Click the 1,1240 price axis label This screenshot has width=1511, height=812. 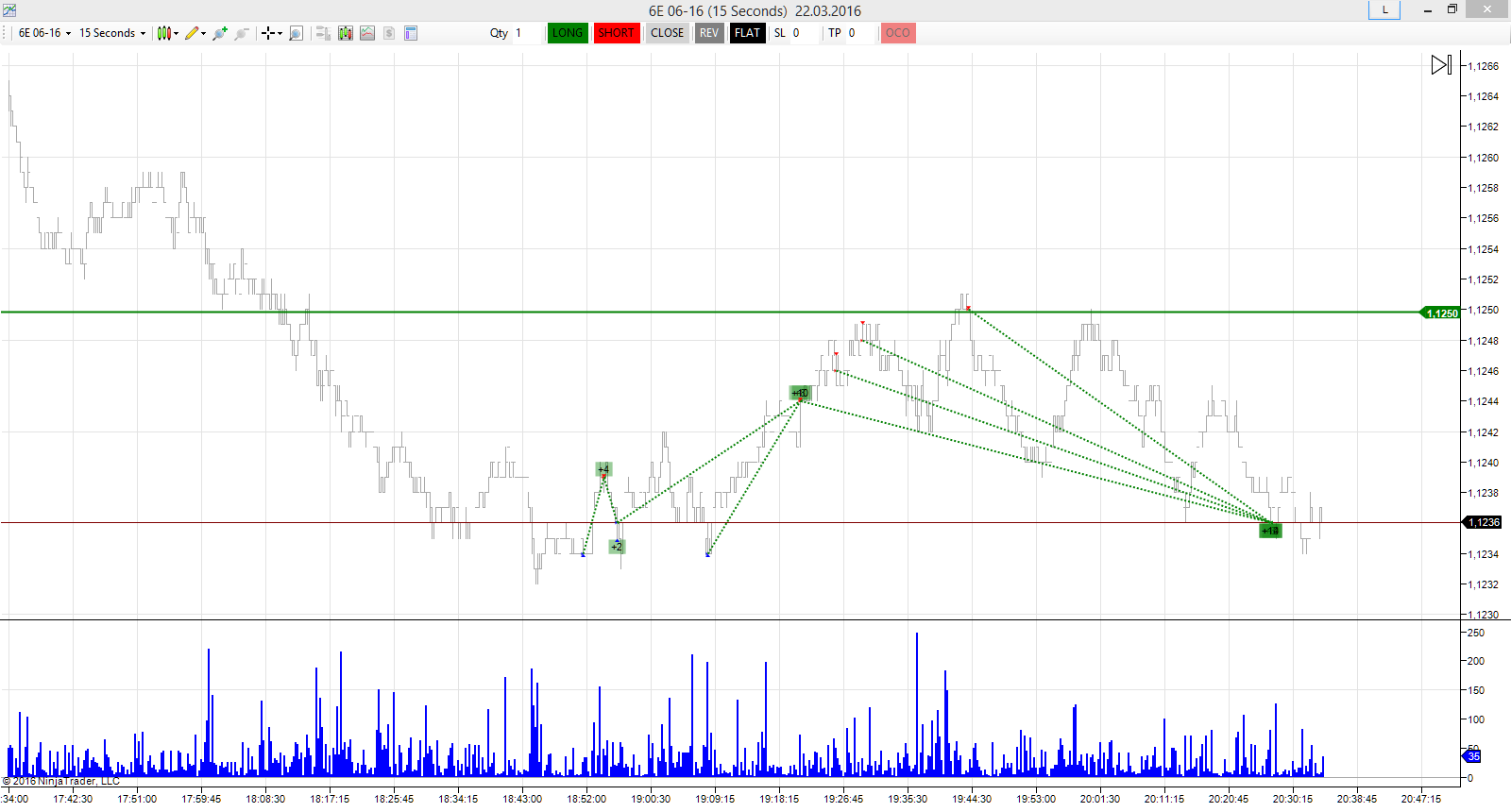1483,463
